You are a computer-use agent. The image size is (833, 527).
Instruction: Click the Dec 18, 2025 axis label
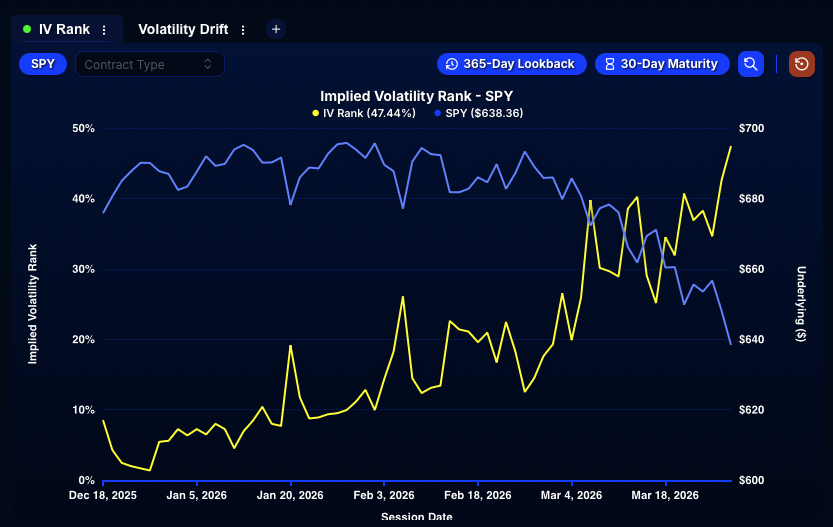tap(103, 495)
